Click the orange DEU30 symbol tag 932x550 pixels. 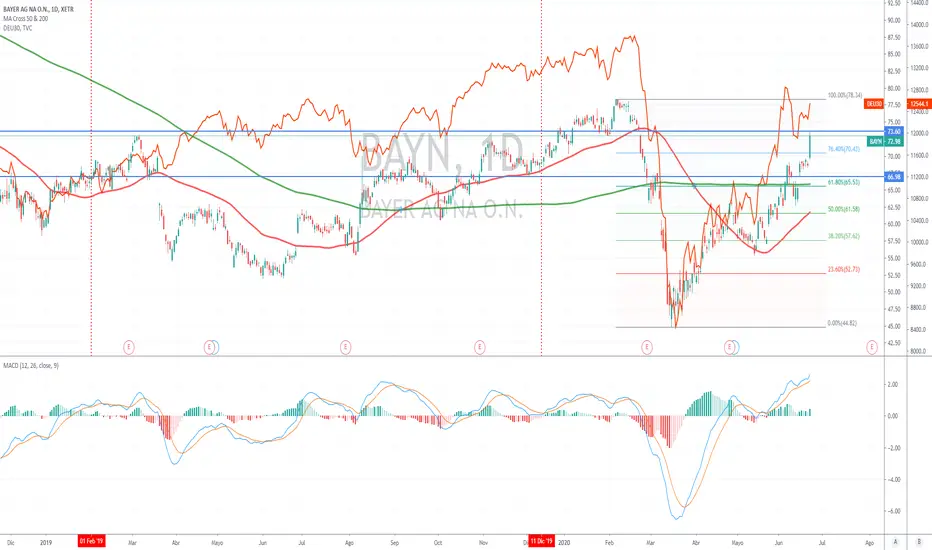click(x=874, y=104)
